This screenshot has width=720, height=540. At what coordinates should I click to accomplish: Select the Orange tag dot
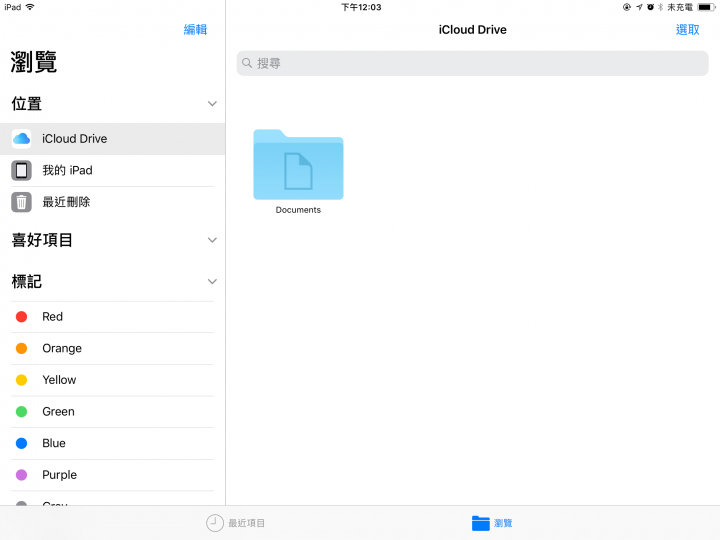(x=21, y=349)
